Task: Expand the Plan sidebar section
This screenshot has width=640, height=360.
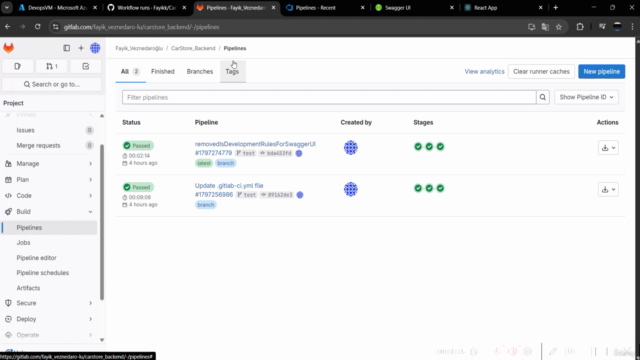Action: [x=49, y=180]
